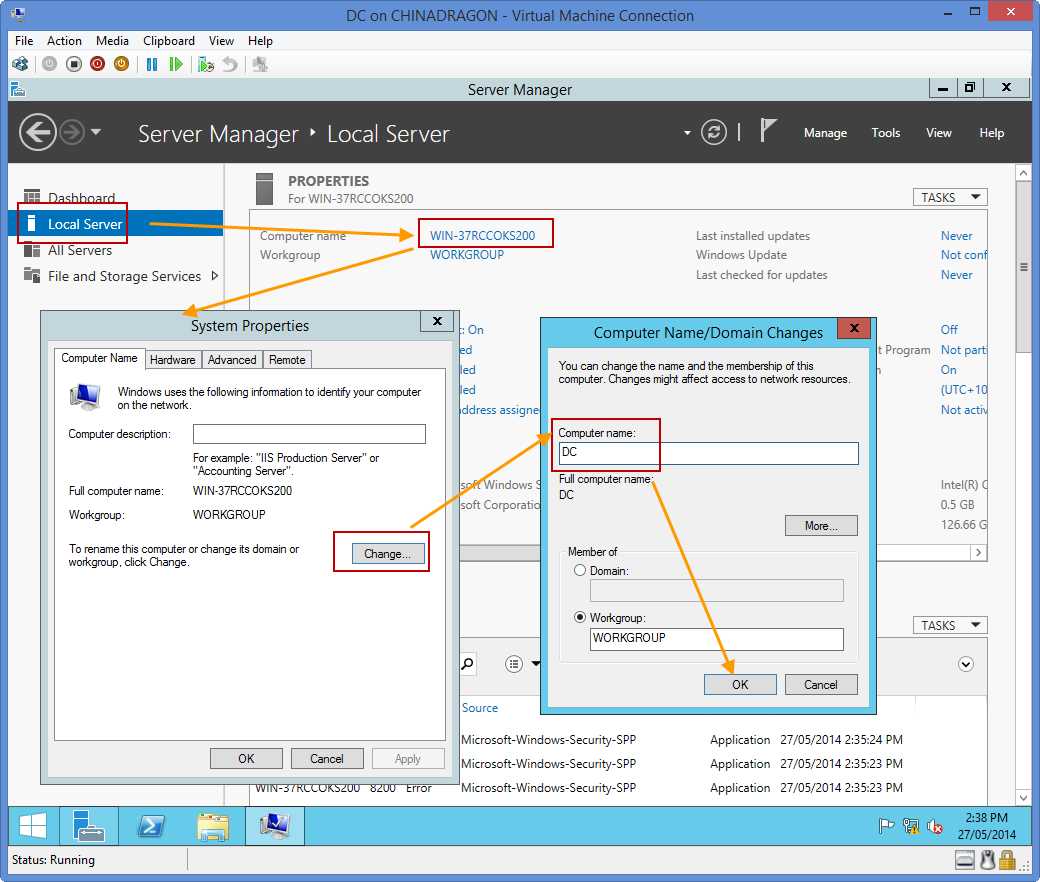1040x882 pixels.
Task: Expand File and Storage Services chevron
Action: [214, 275]
